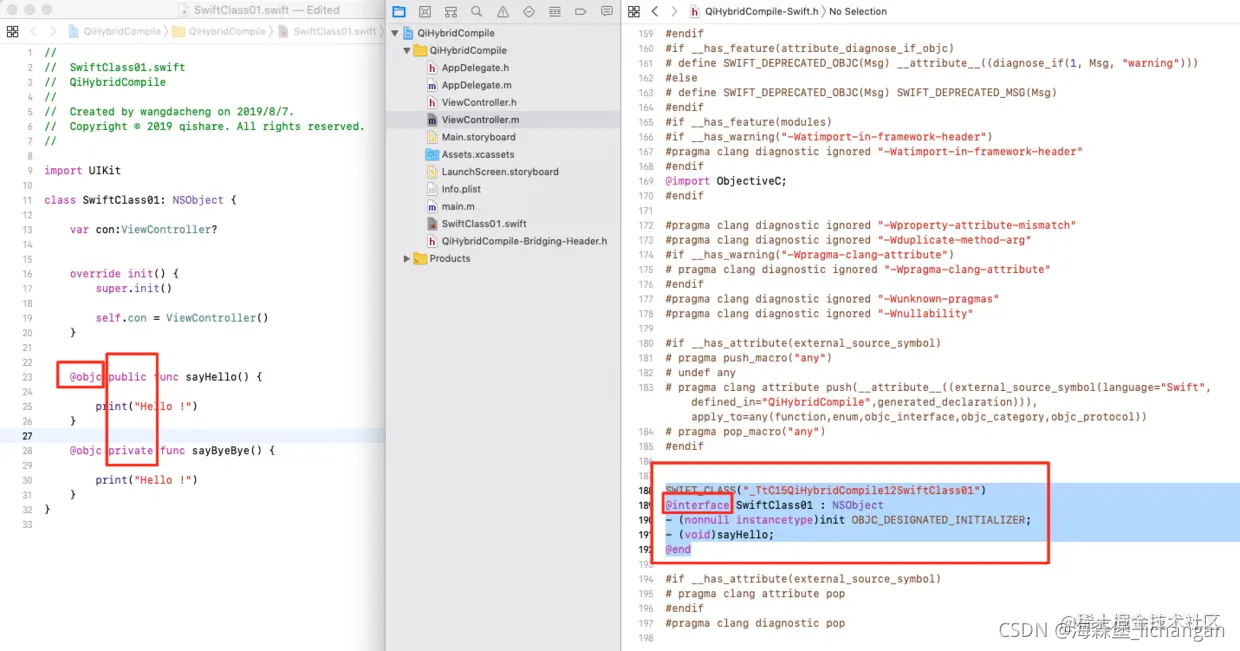Image resolution: width=1240 pixels, height=651 pixels.
Task: Go forward in left Swift editor
Action: [x=52, y=31]
